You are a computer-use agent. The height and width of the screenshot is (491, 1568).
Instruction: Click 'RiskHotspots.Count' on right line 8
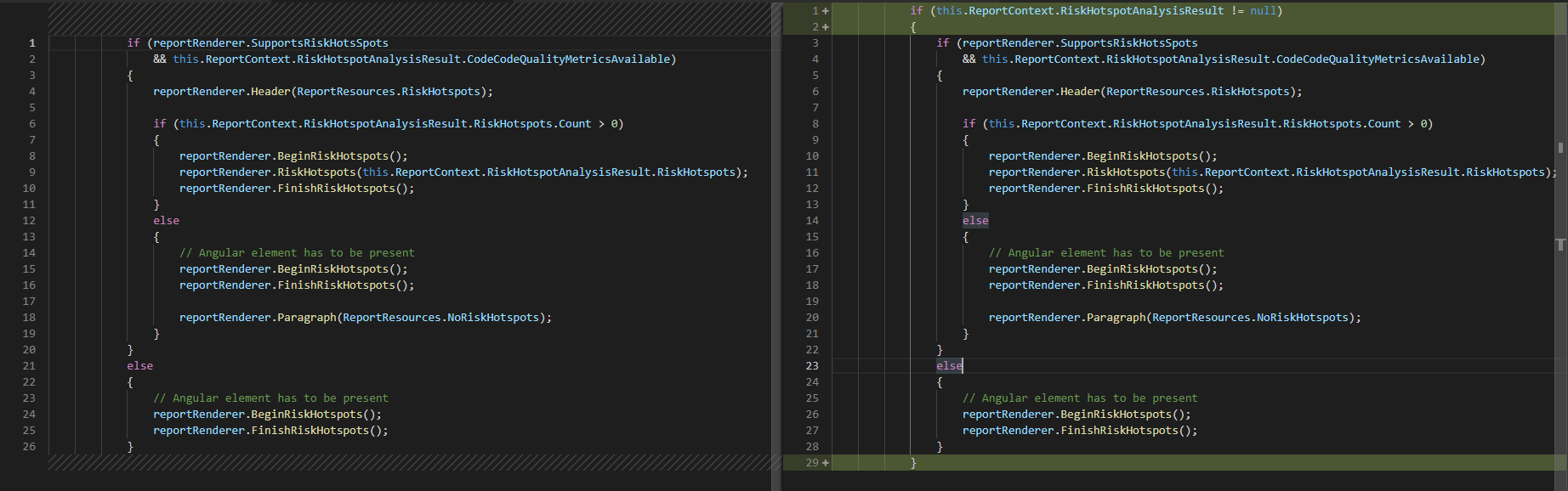(x=1342, y=124)
